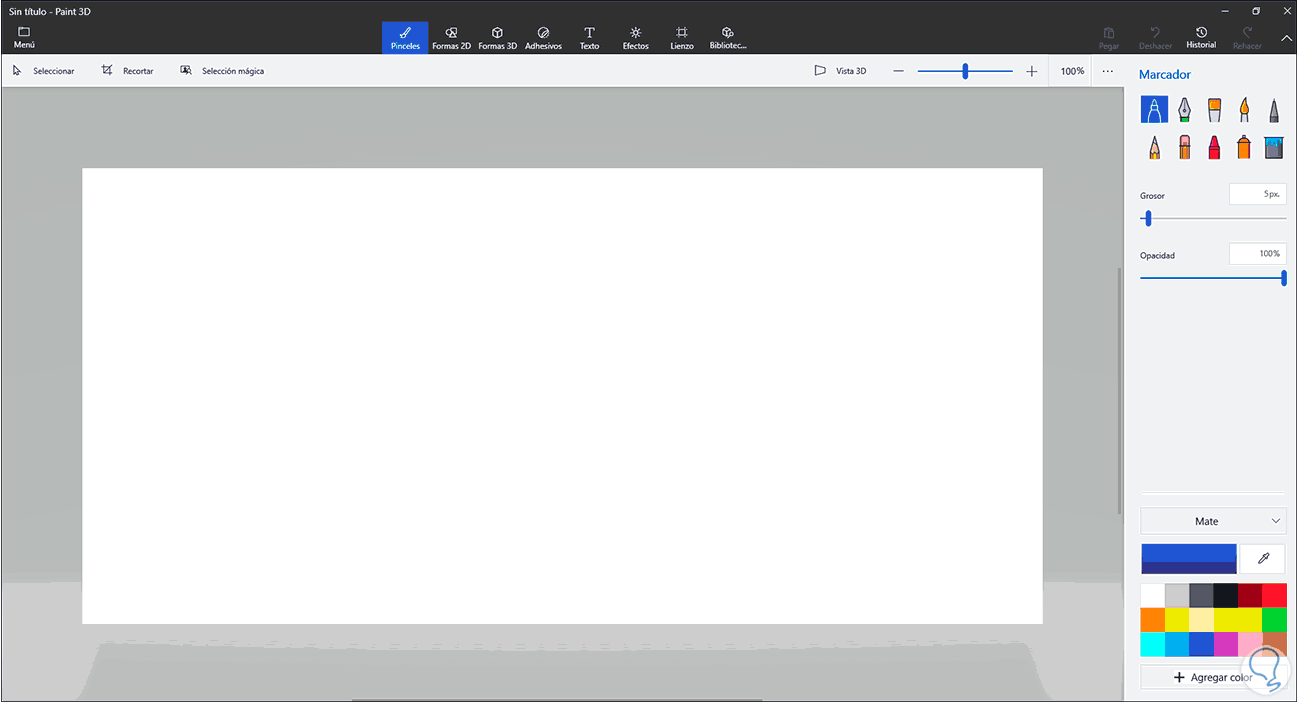This screenshot has height=702, width=1300.
Task: Open the zoom options ellipsis menu
Action: [x=1107, y=70]
